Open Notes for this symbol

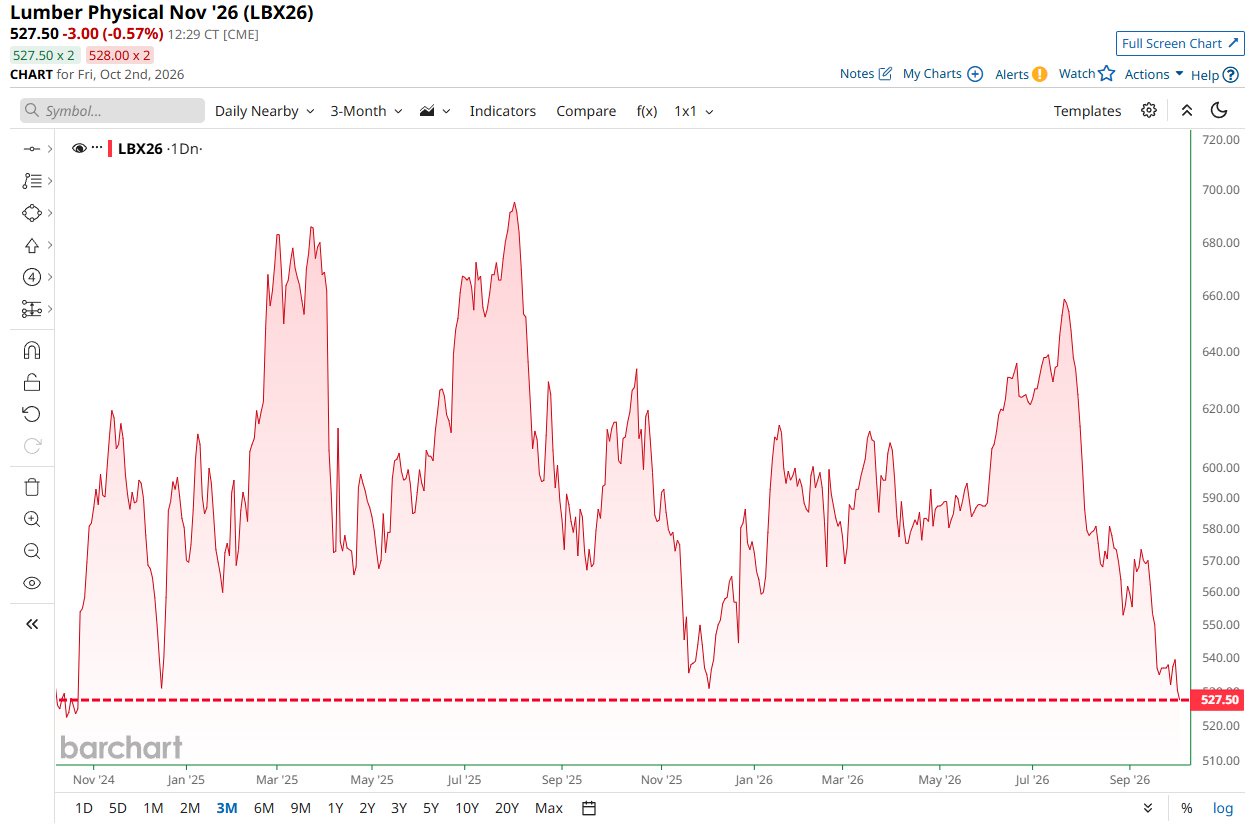coord(866,74)
